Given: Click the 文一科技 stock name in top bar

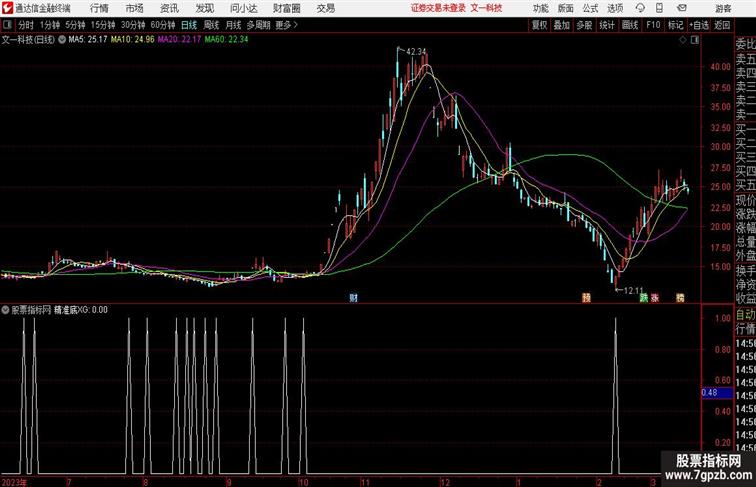Looking at the screenshot, I should (x=486, y=8).
